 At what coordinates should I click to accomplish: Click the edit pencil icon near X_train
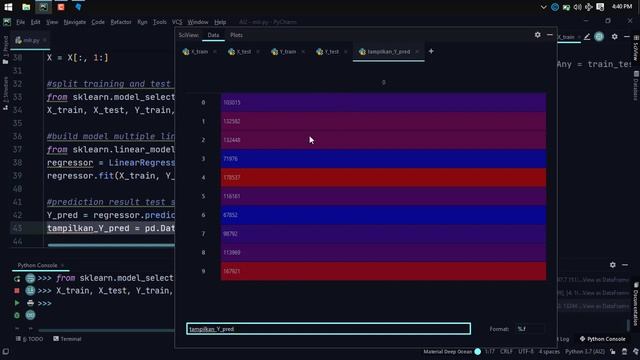coord(587,37)
